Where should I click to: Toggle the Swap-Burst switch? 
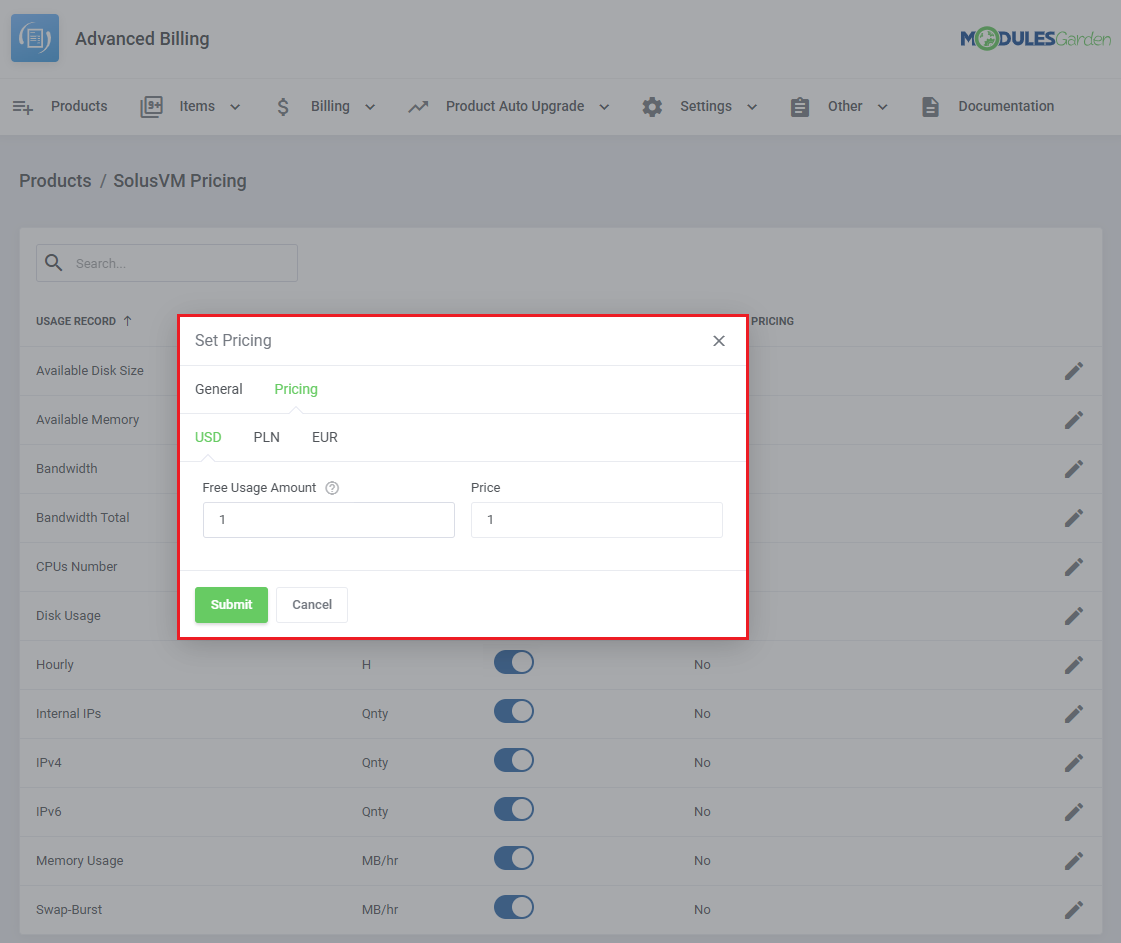pos(514,907)
